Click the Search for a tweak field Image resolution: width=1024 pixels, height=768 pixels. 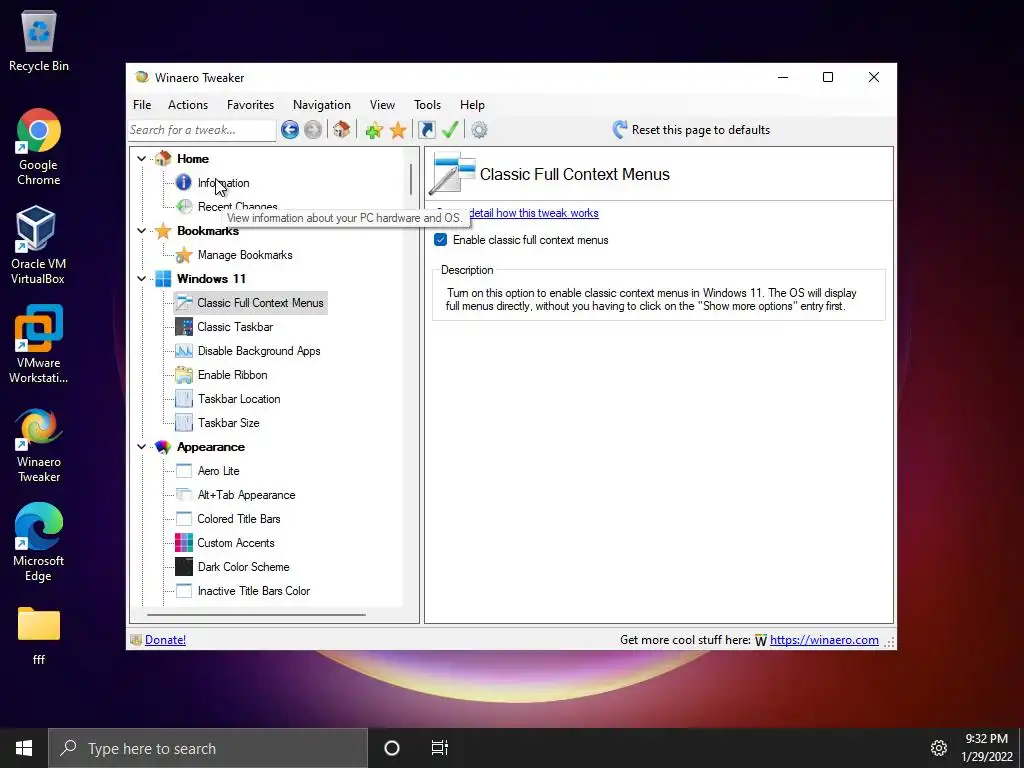(202, 130)
